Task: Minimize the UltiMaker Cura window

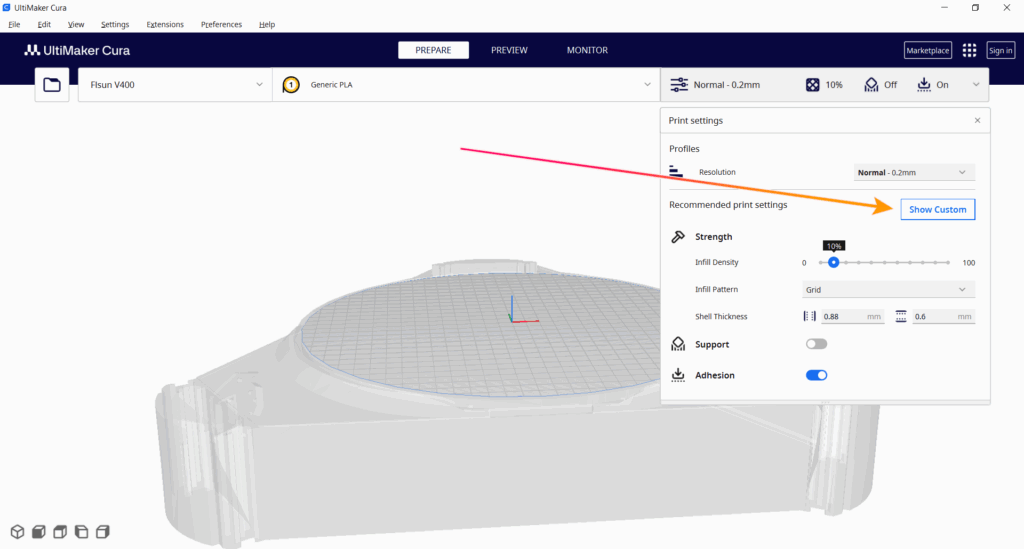Action: point(944,8)
